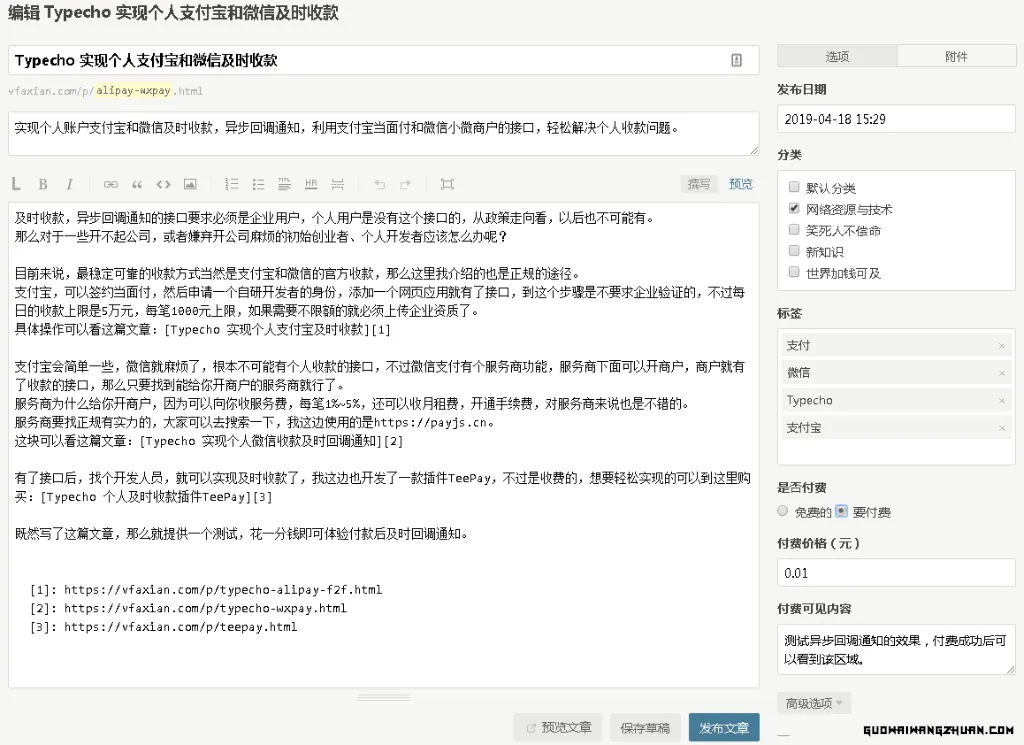Insert an image using the picture icon
The height and width of the screenshot is (745, 1024).
click(190, 184)
